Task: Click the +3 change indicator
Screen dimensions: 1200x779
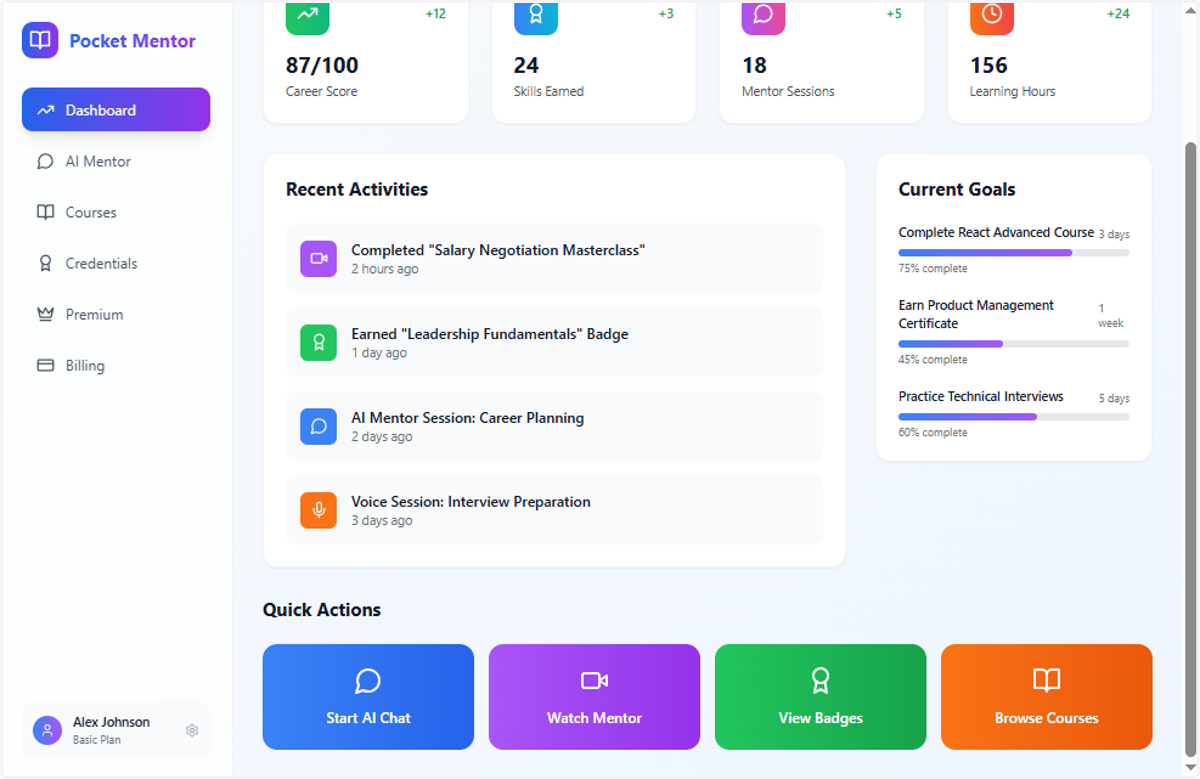Action: 666,14
